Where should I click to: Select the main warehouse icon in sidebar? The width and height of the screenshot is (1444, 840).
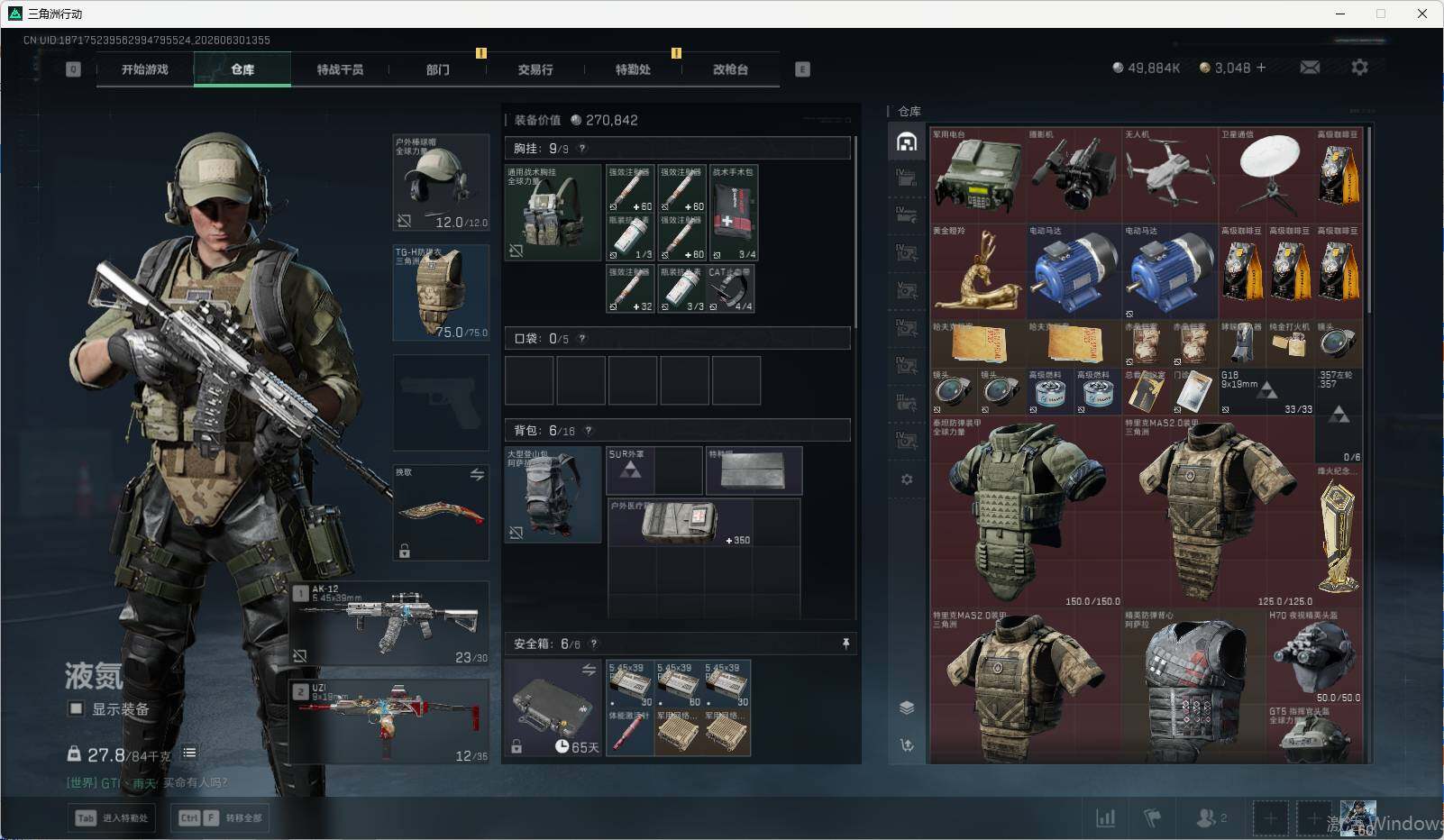pos(907,142)
